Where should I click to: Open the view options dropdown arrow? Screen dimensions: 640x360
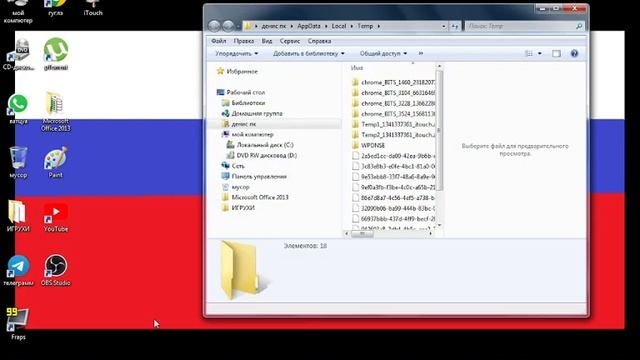coord(540,53)
